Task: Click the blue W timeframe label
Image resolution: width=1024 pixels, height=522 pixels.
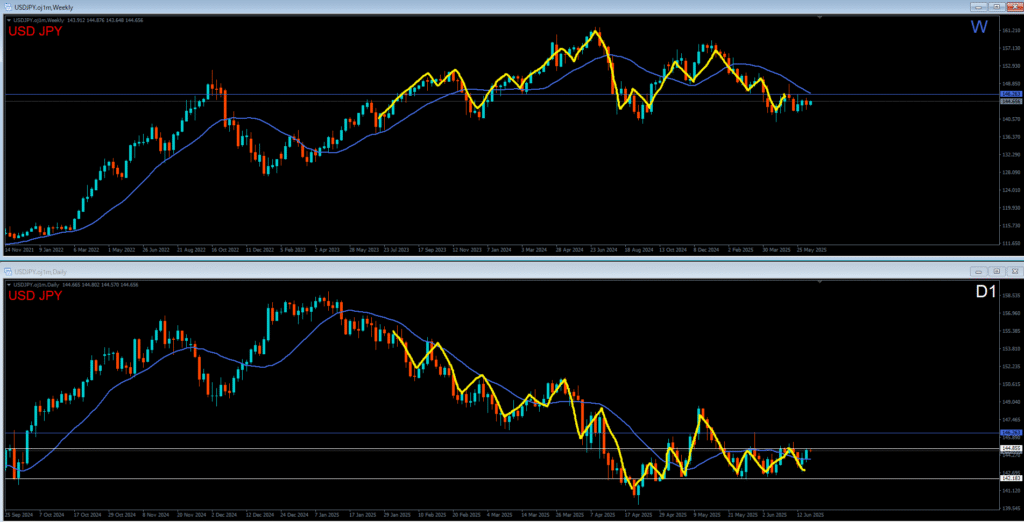Action: [979, 27]
